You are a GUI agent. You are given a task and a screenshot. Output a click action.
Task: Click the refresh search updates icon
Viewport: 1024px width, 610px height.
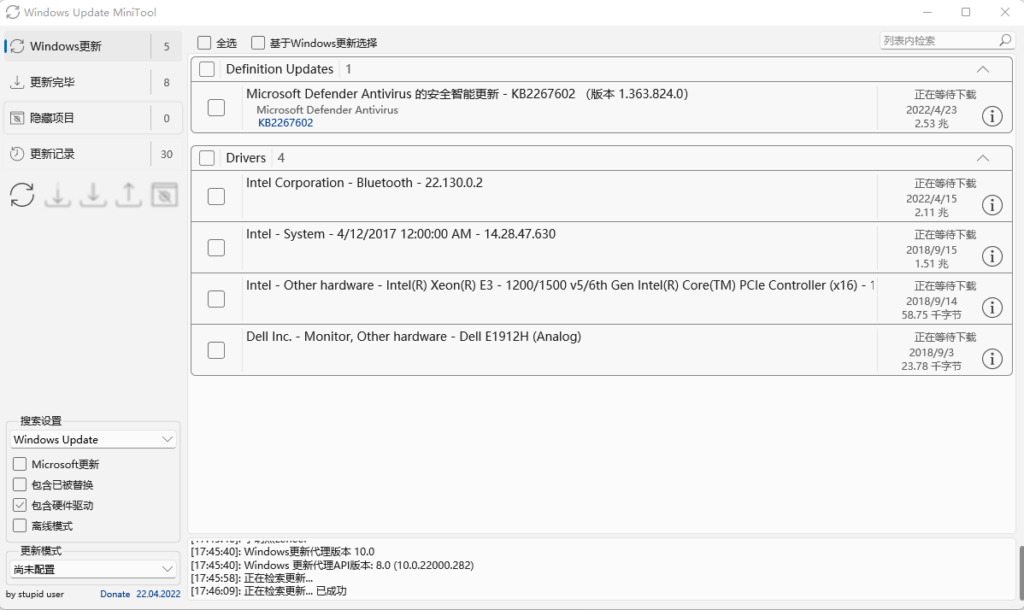[x=22, y=195]
